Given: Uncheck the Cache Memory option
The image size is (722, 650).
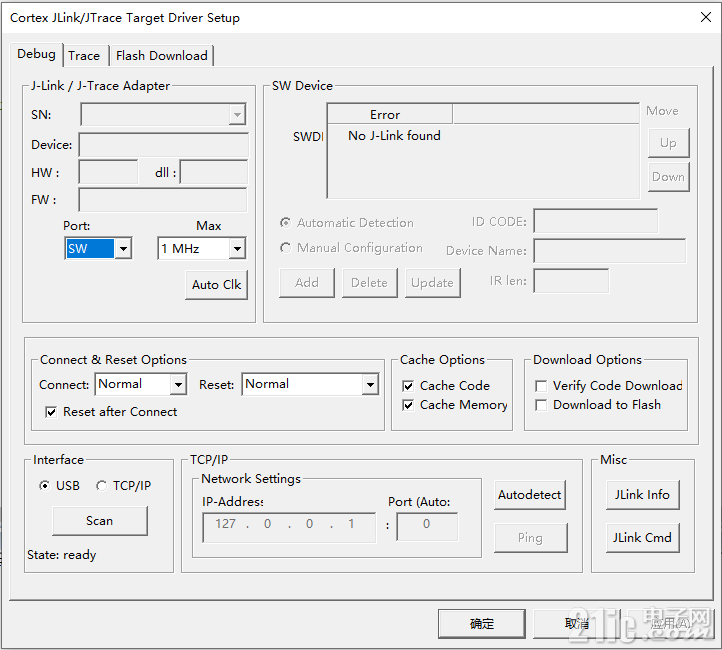Looking at the screenshot, I should point(408,405).
